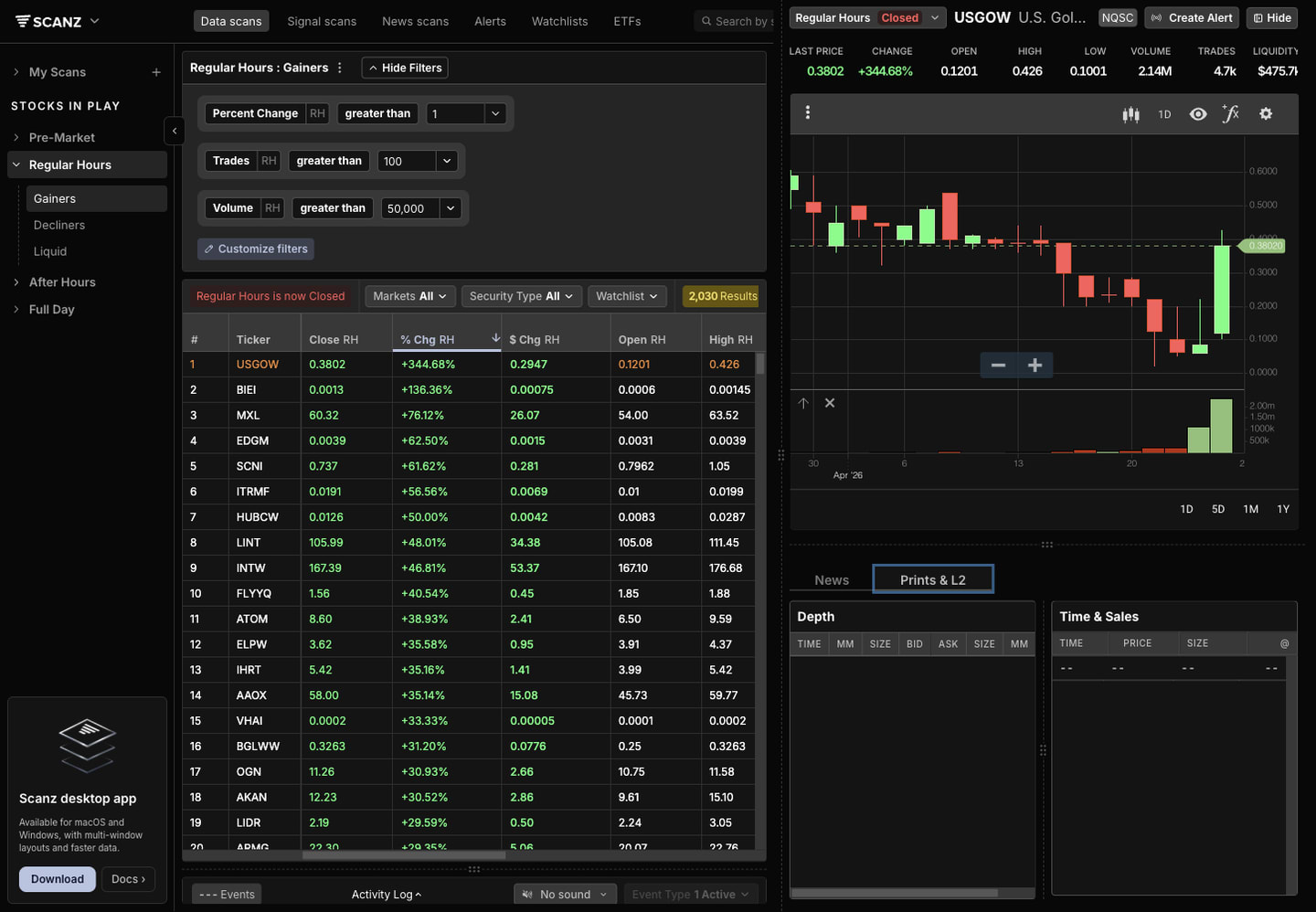
Task: Click the sort arrow on % Chg RH column
Action: point(495,338)
